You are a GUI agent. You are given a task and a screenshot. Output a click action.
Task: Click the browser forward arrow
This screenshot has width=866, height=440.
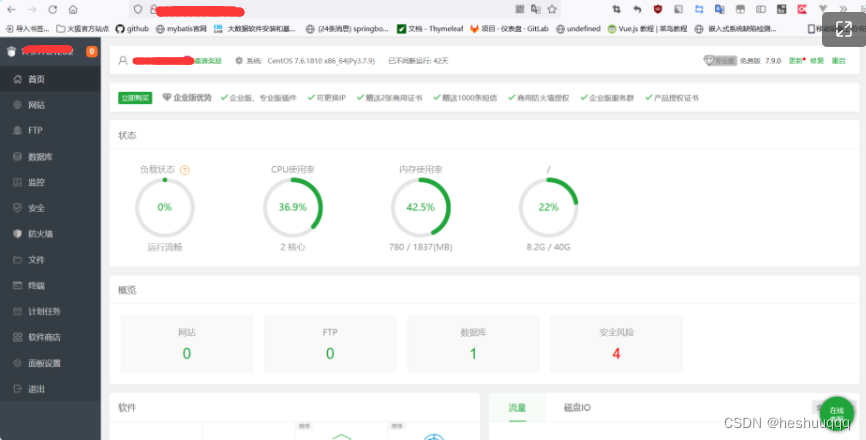click(32, 9)
